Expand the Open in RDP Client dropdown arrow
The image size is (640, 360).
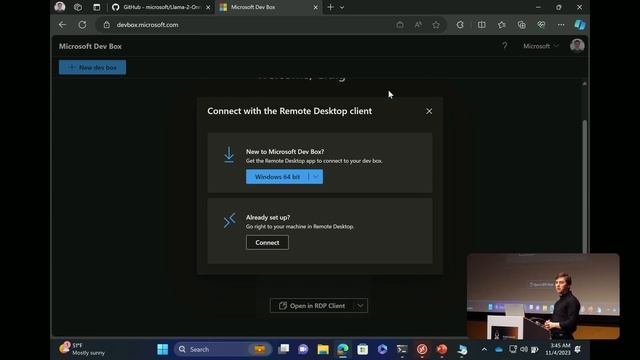pos(360,306)
